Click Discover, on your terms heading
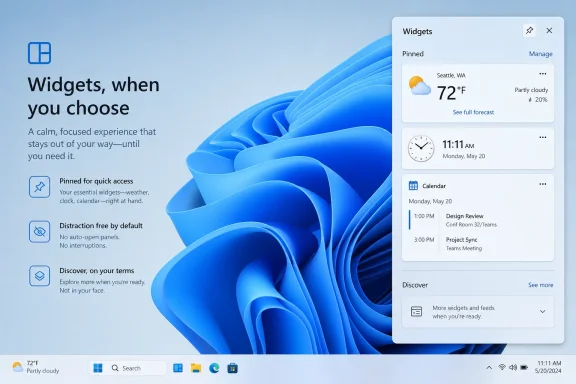576x384 pixels. click(97, 270)
